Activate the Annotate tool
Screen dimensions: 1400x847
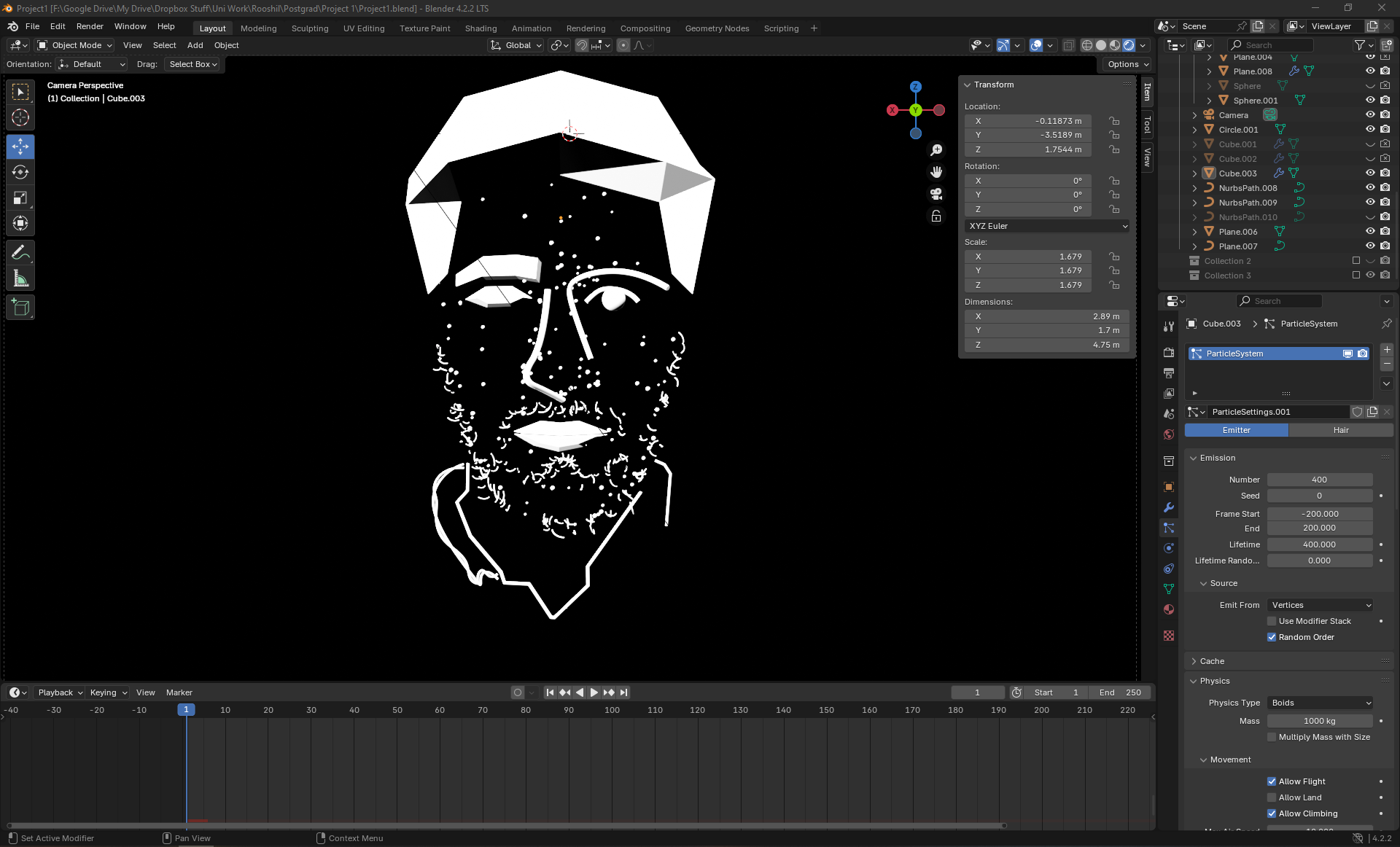point(20,253)
